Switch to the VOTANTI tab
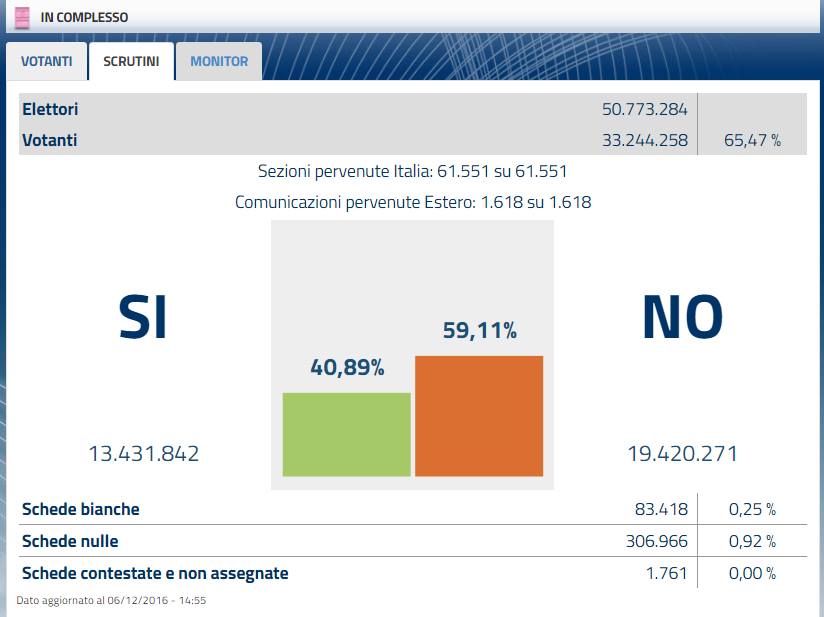Image resolution: width=824 pixels, height=617 pixels. pyautogui.click(x=47, y=61)
